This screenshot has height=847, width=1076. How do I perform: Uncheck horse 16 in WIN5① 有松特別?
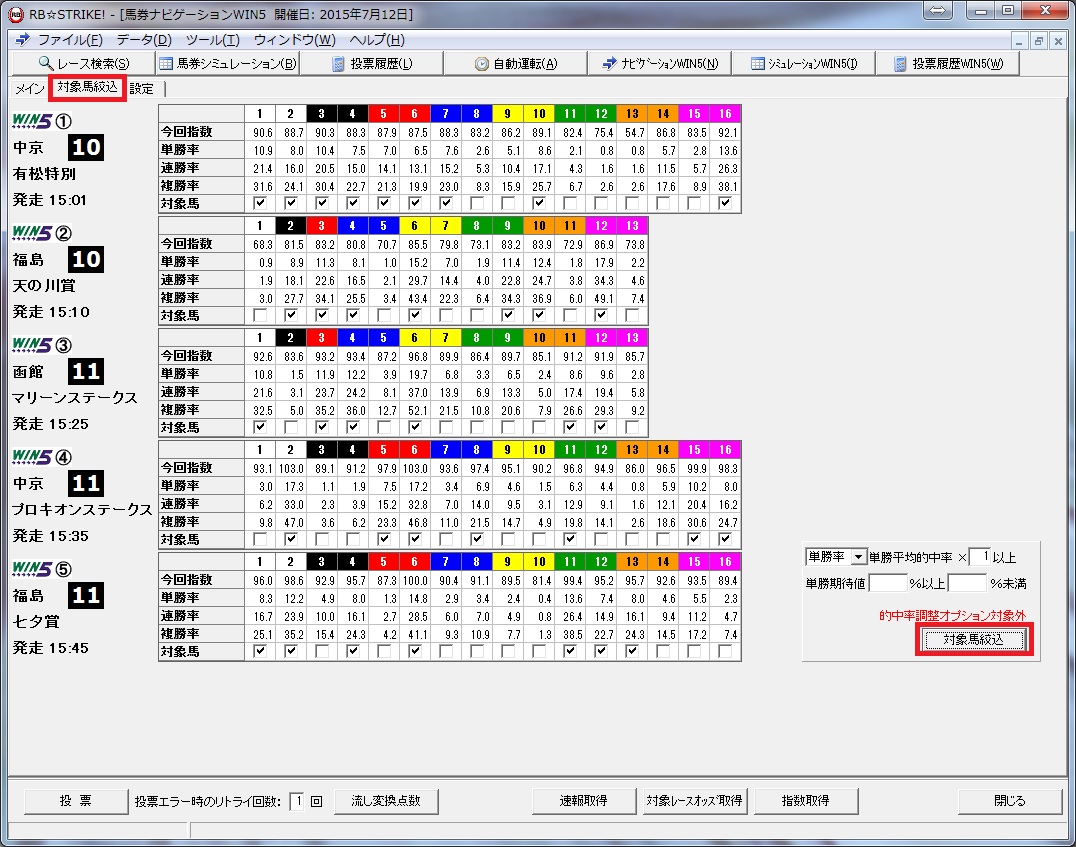725,203
